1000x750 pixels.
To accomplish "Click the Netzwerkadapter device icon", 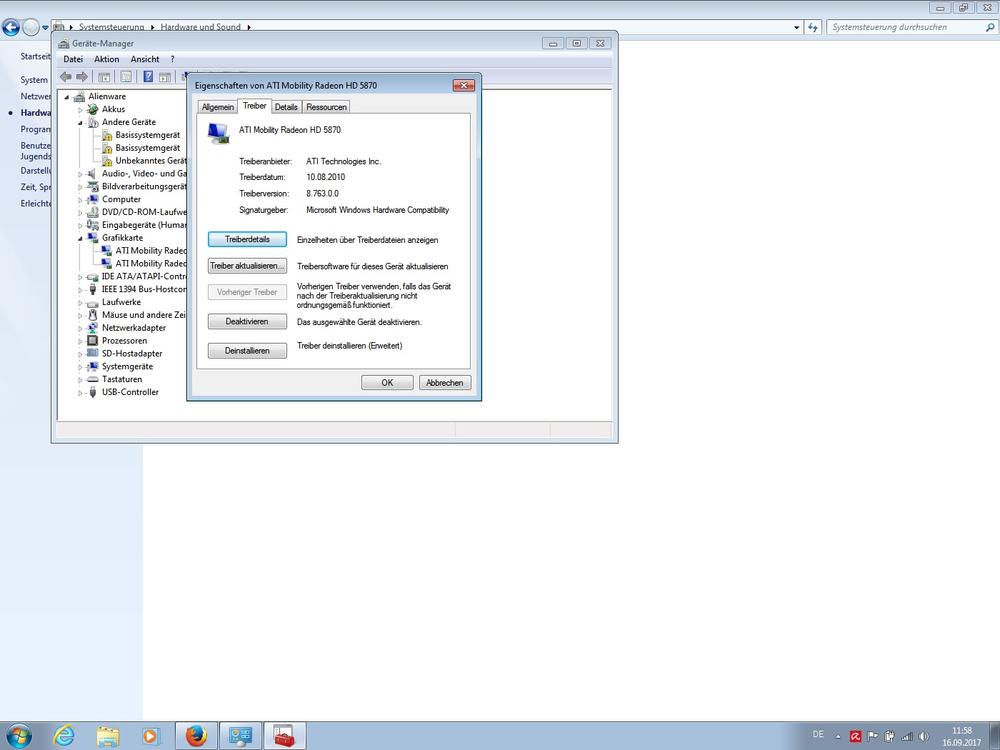I will coord(93,328).
